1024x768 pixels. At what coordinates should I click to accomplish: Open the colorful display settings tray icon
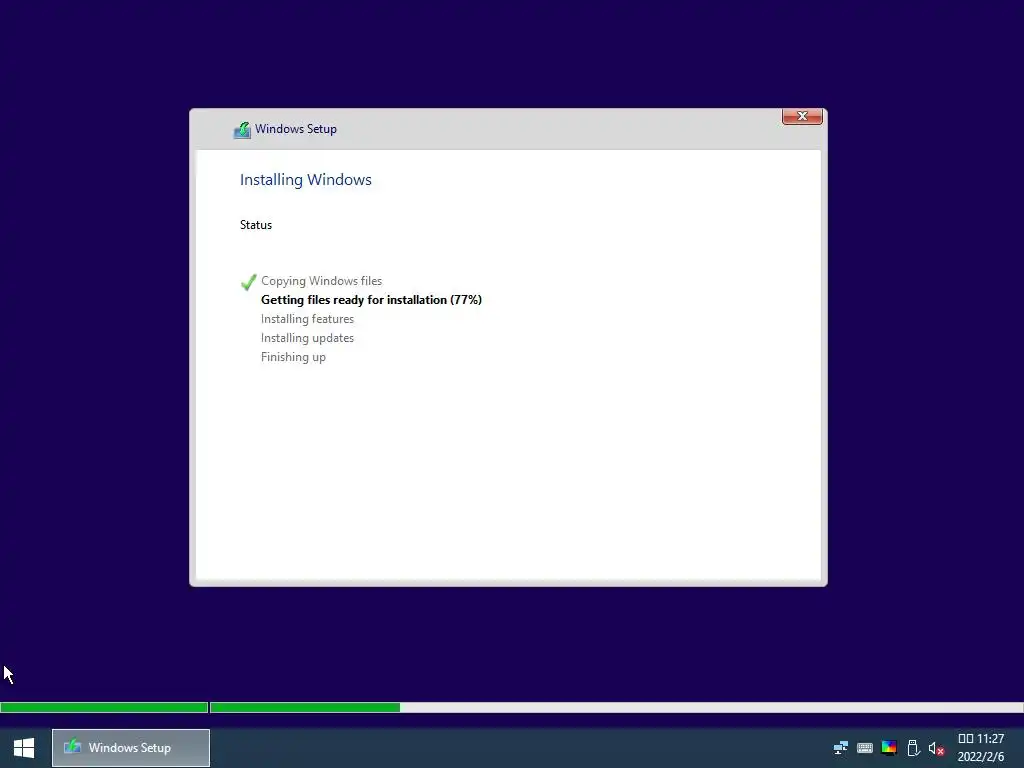[889, 748]
